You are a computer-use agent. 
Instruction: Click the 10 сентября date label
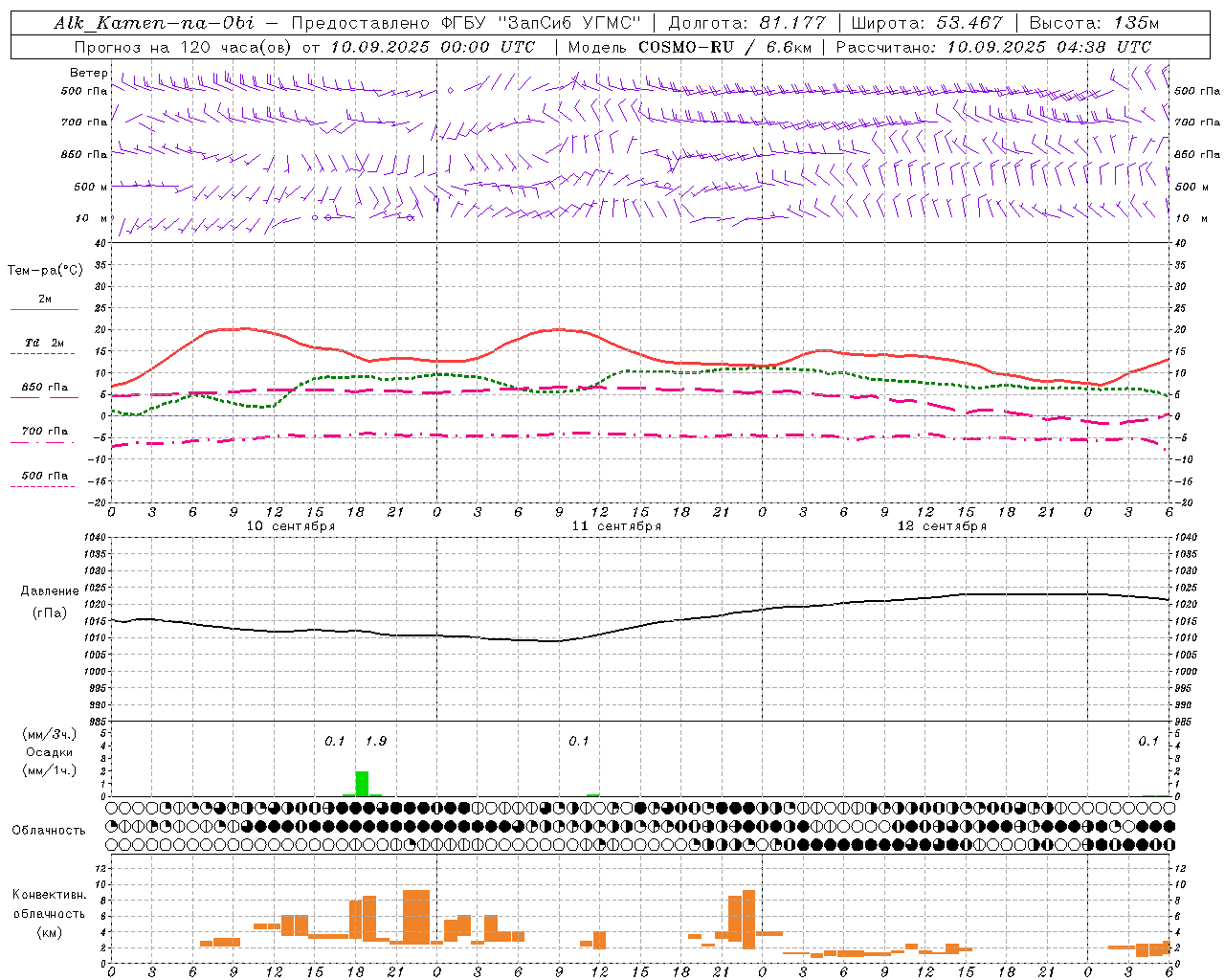(291, 526)
